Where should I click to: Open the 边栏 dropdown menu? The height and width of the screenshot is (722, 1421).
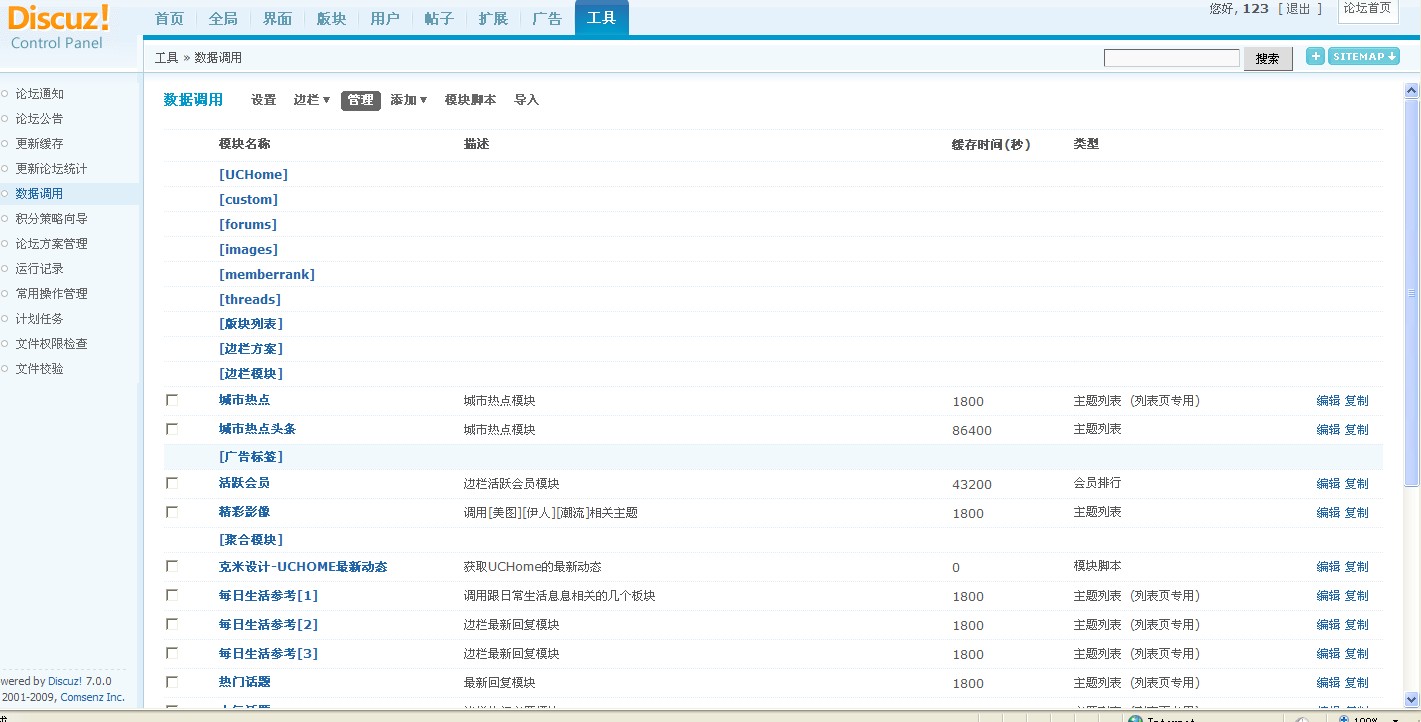pos(312,100)
